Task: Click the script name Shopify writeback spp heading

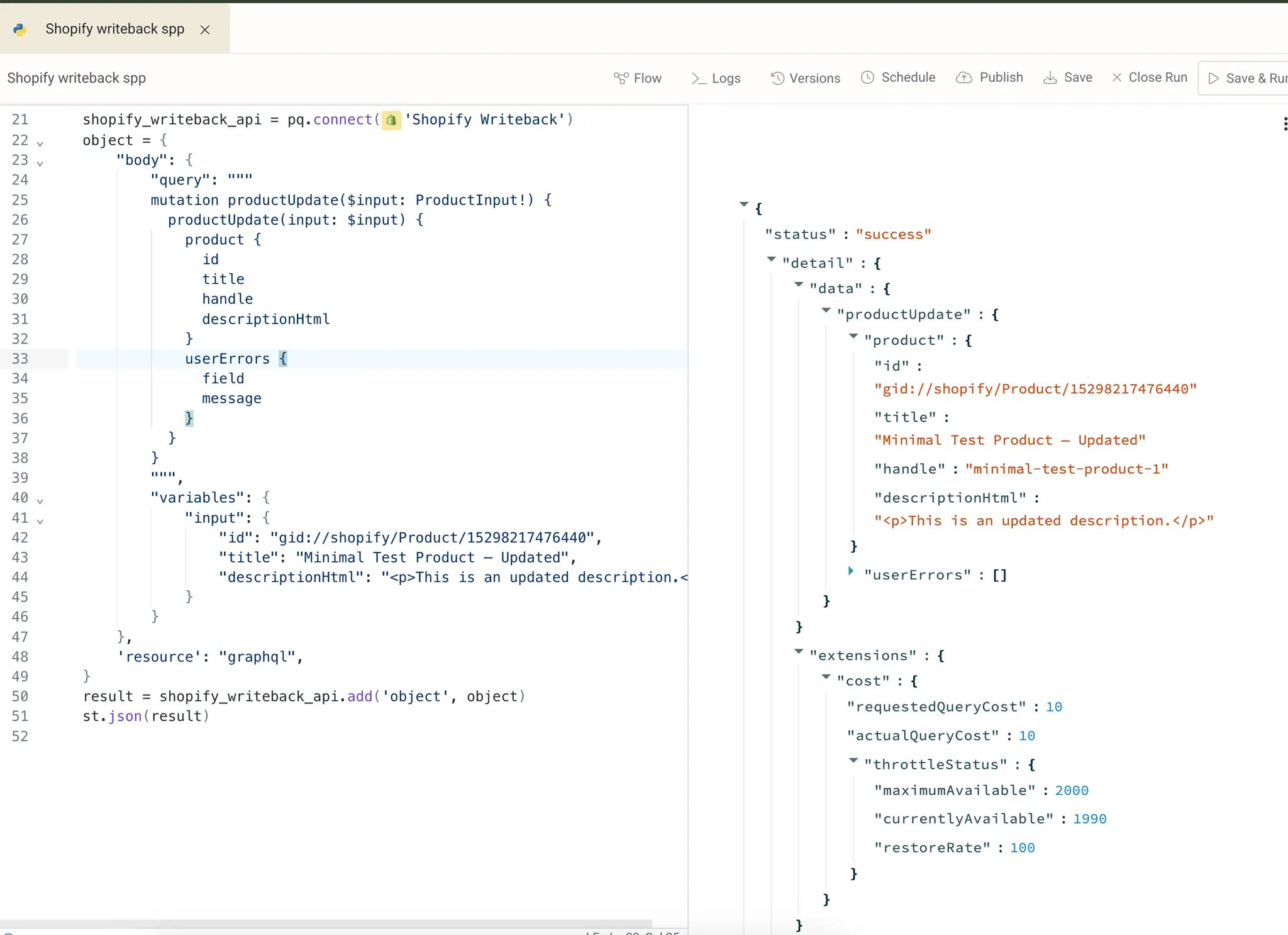Action: click(x=77, y=78)
